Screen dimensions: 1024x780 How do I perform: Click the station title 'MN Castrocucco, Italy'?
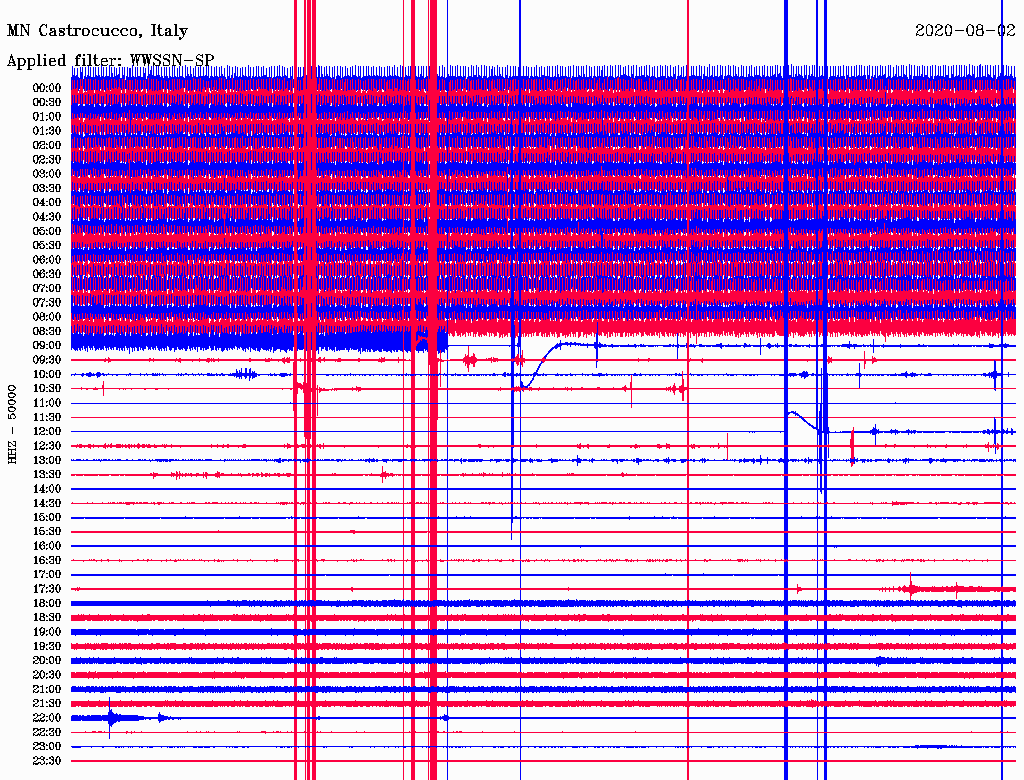[97, 31]
